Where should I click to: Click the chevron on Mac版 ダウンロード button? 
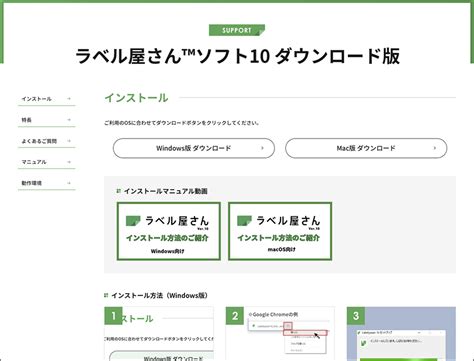click(x=435, y=148)
